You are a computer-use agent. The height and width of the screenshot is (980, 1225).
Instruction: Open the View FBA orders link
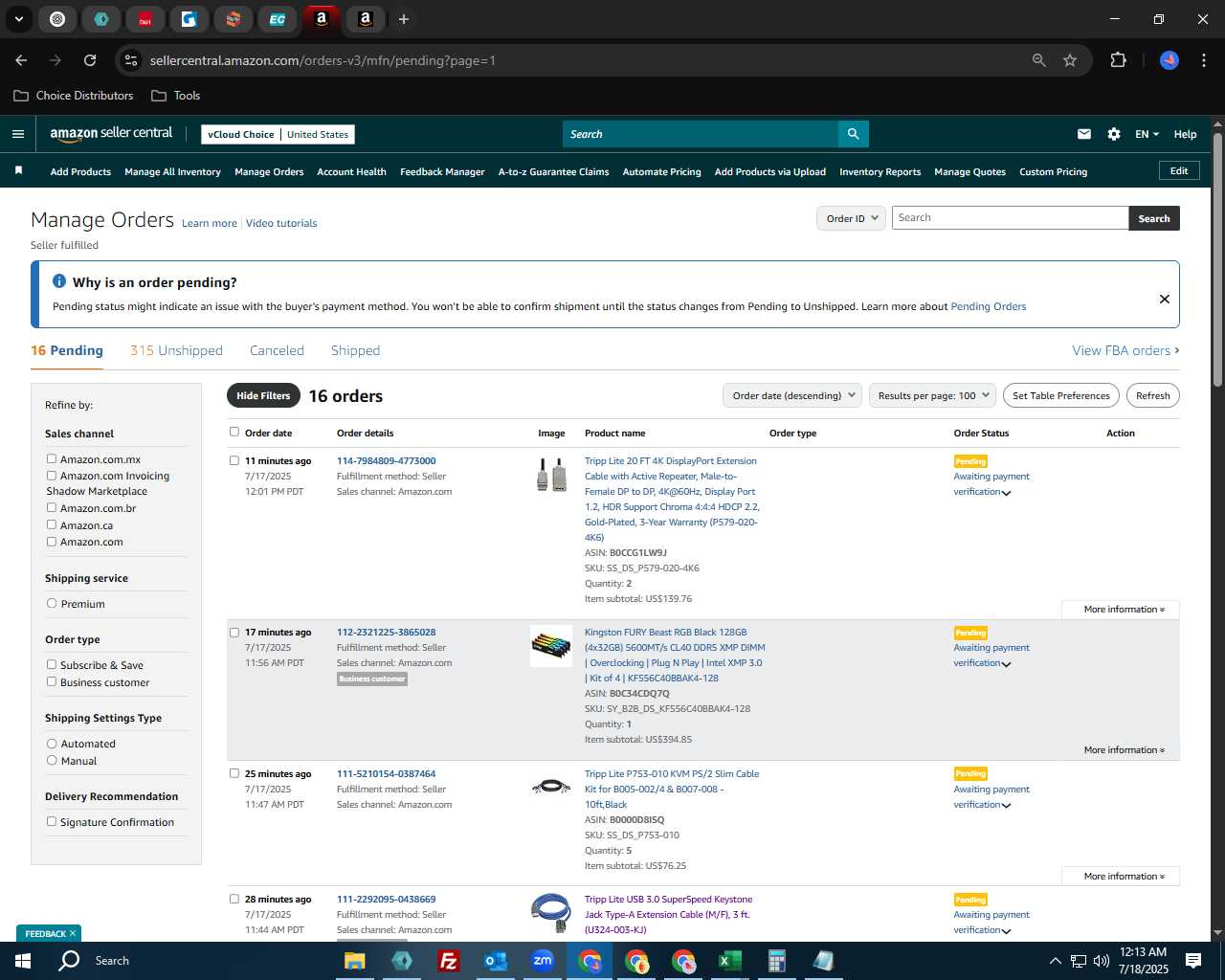pyautogui.click(x=1125, y=350)
